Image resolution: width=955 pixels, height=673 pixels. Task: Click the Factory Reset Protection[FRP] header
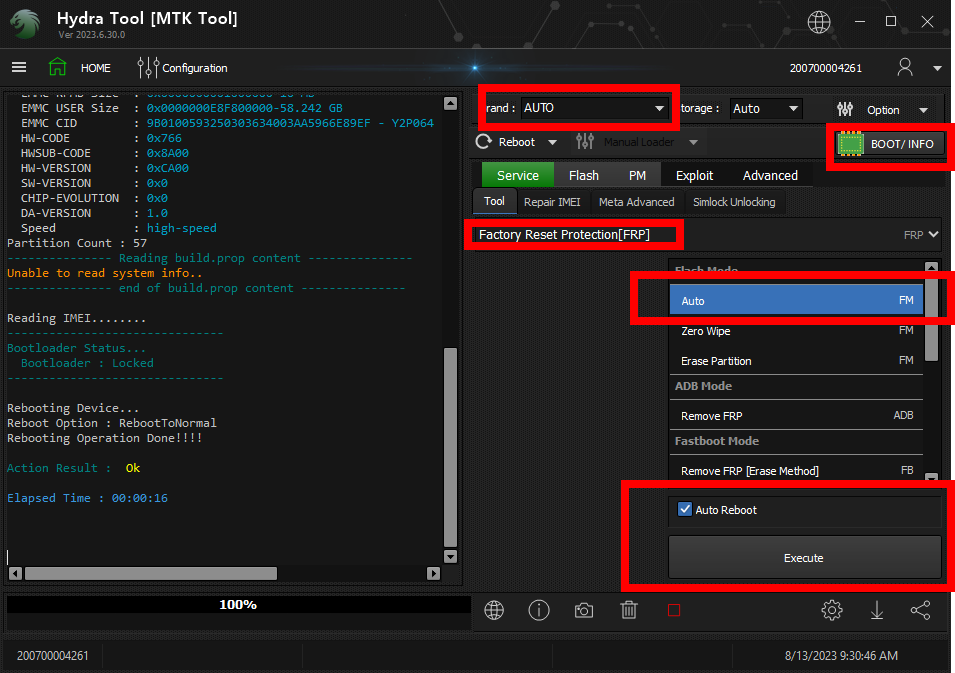tap(564, 234)
